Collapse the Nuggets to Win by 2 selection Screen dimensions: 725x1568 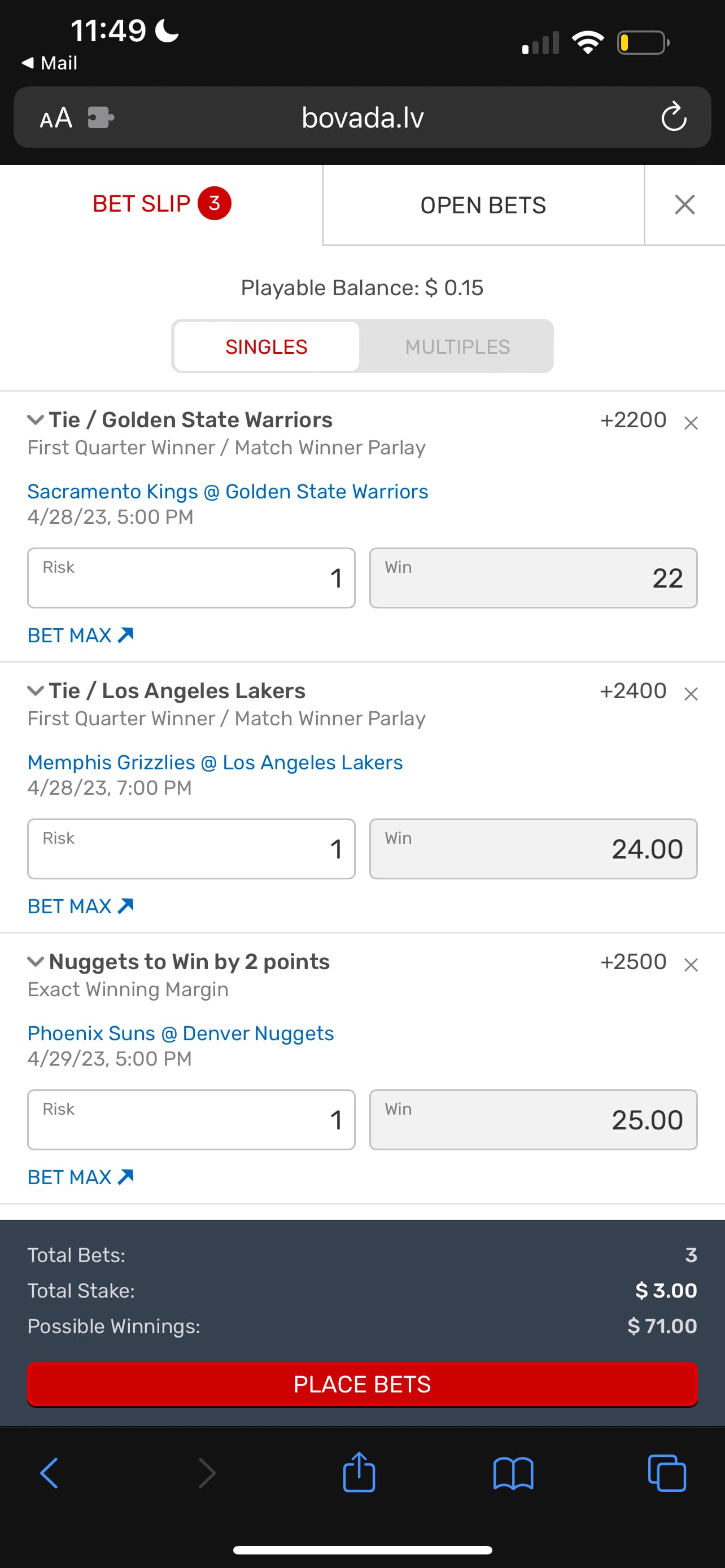click(x=36, y=962)
